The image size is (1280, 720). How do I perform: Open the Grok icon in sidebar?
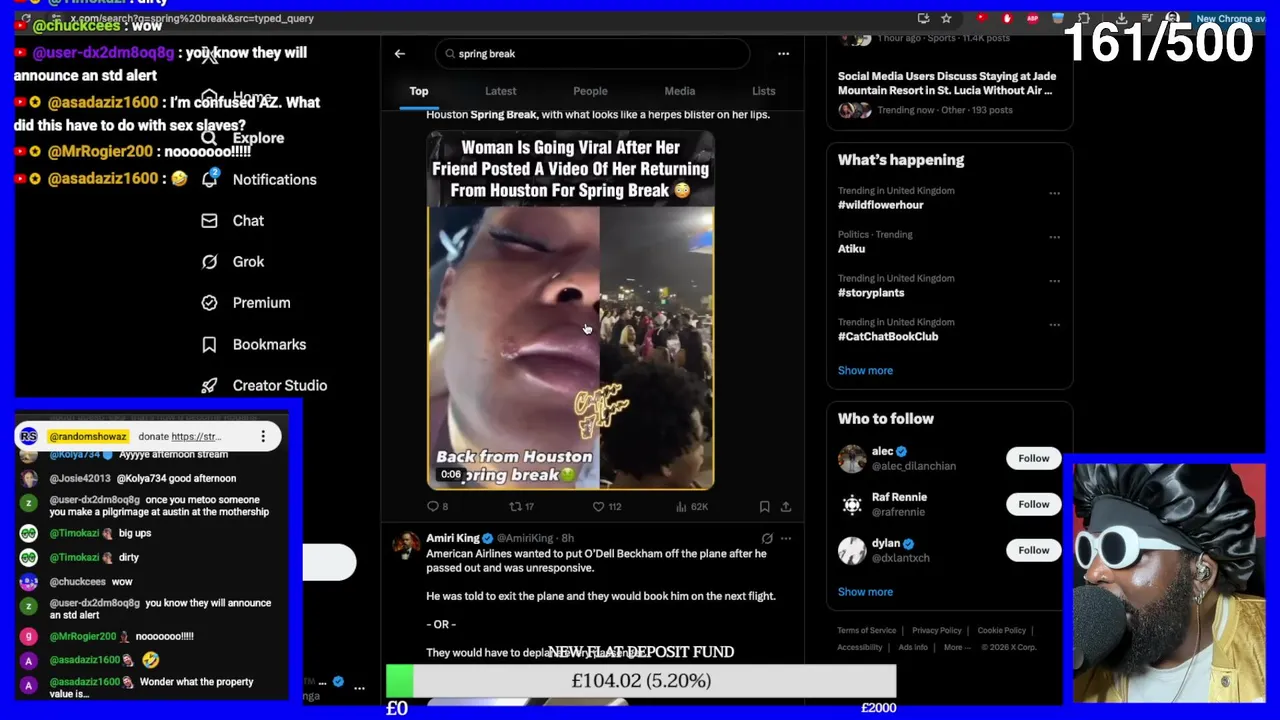tap(209, 261)
